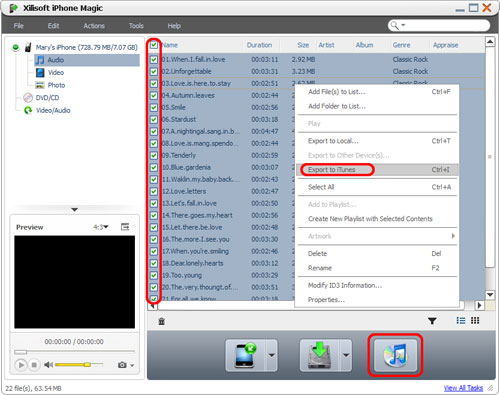Uncheck 05.Smile checkbox

click(x=154, y=108)
